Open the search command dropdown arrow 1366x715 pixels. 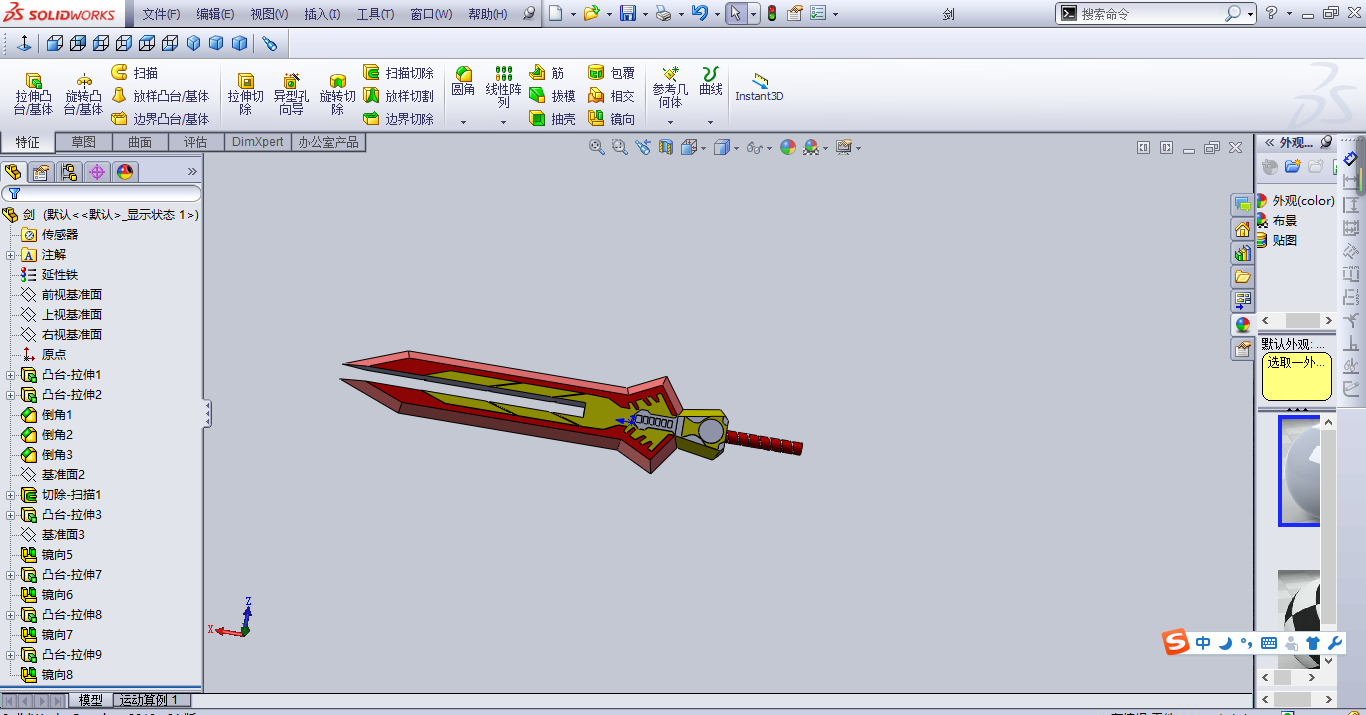(x=1251, y=14)
